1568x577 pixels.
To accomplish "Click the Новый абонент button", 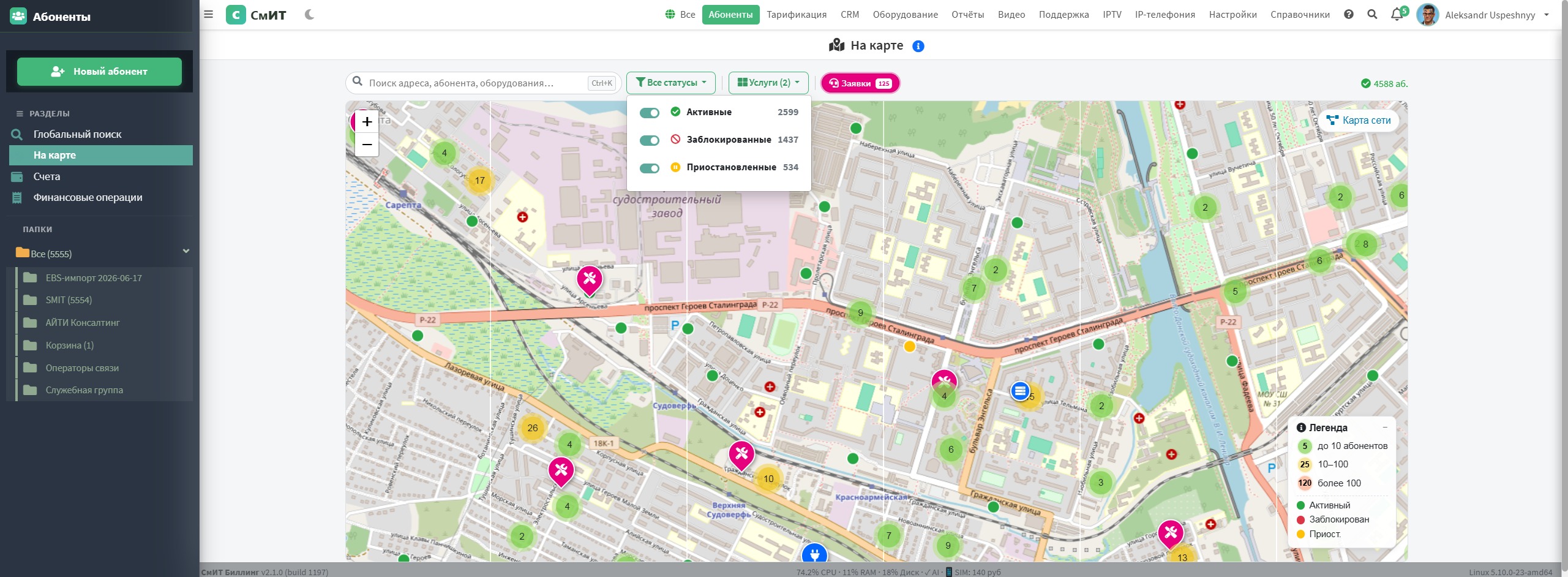I will [x=99, y=72].
